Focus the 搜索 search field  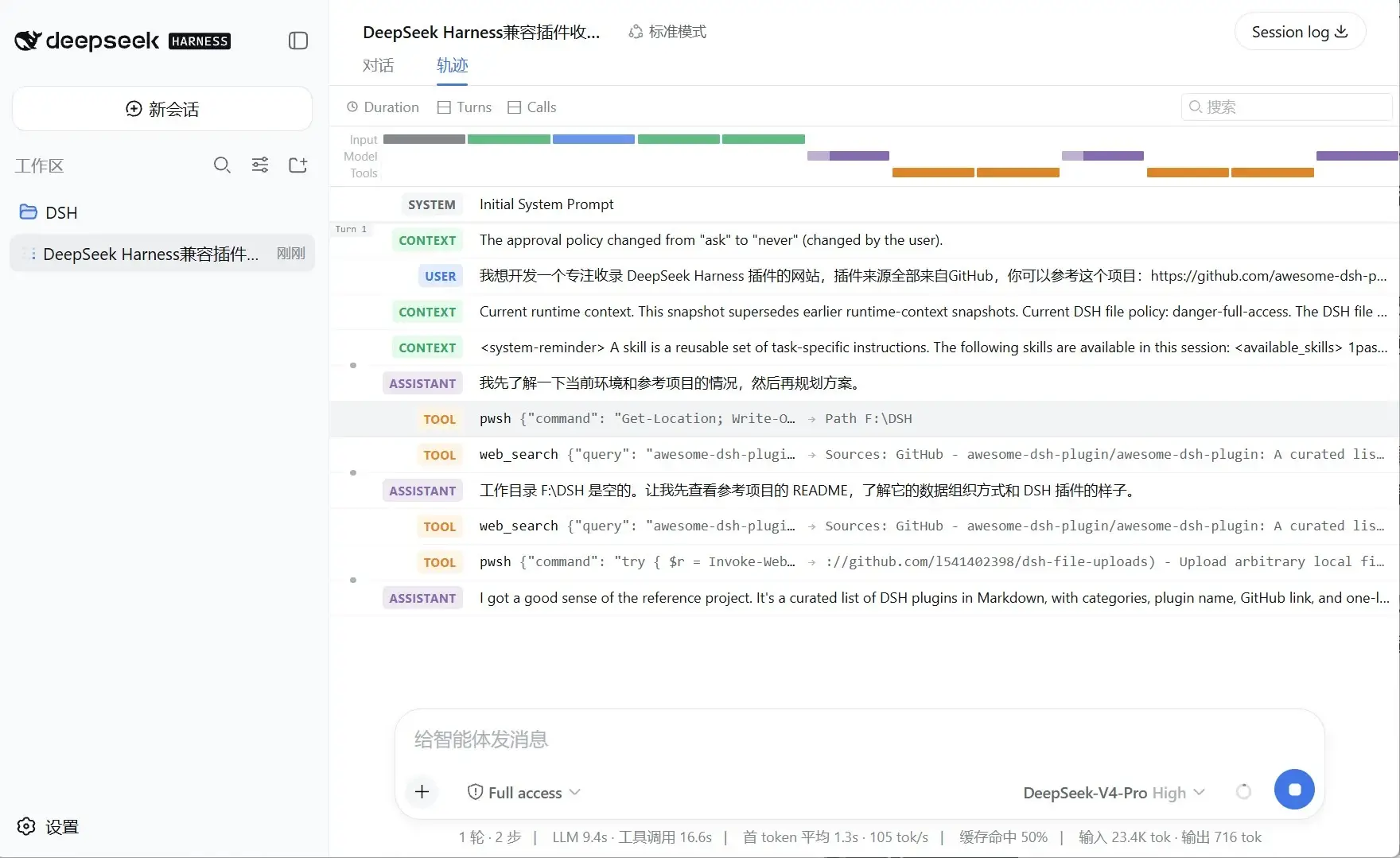tap(1286, 107)
